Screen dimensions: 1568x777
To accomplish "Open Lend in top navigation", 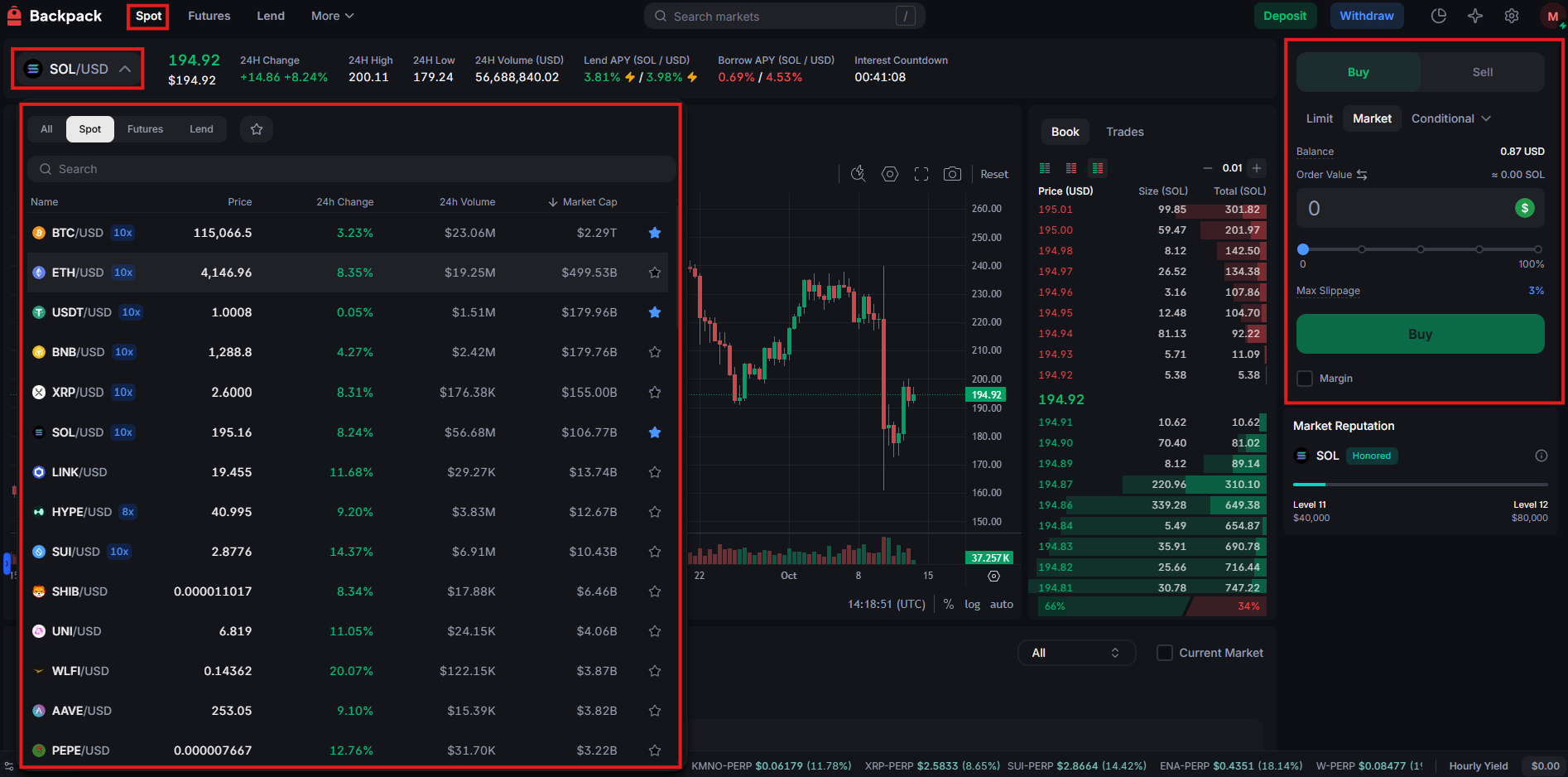I will tap(271, 16).
